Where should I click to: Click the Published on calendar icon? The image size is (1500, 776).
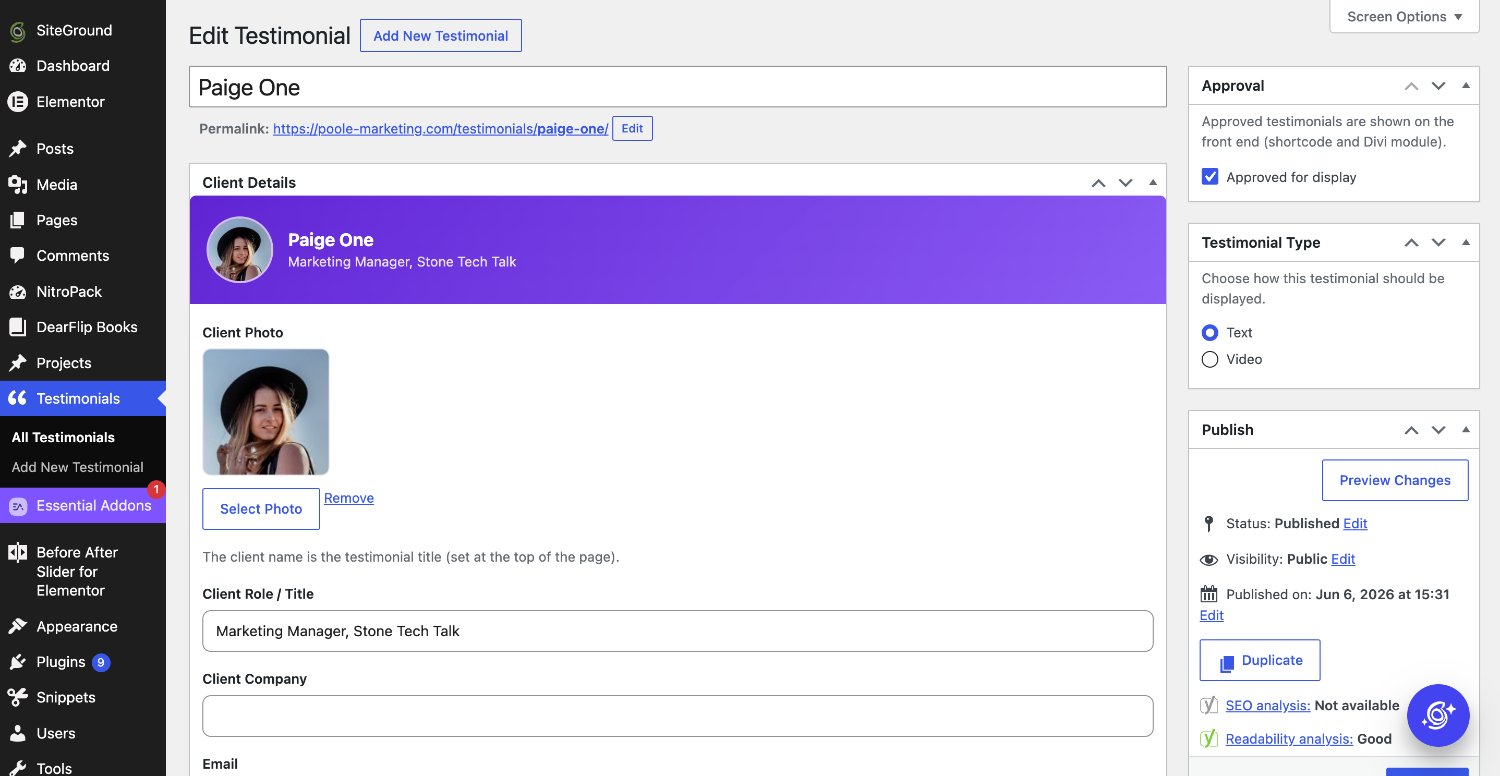(x=1209, y=594)
